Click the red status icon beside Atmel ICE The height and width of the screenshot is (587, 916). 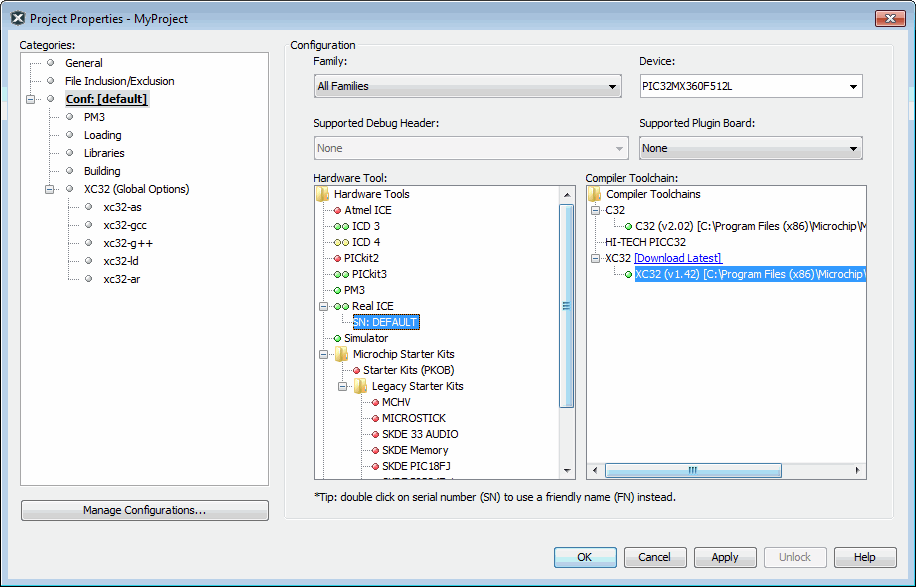[x=337, y=210]
